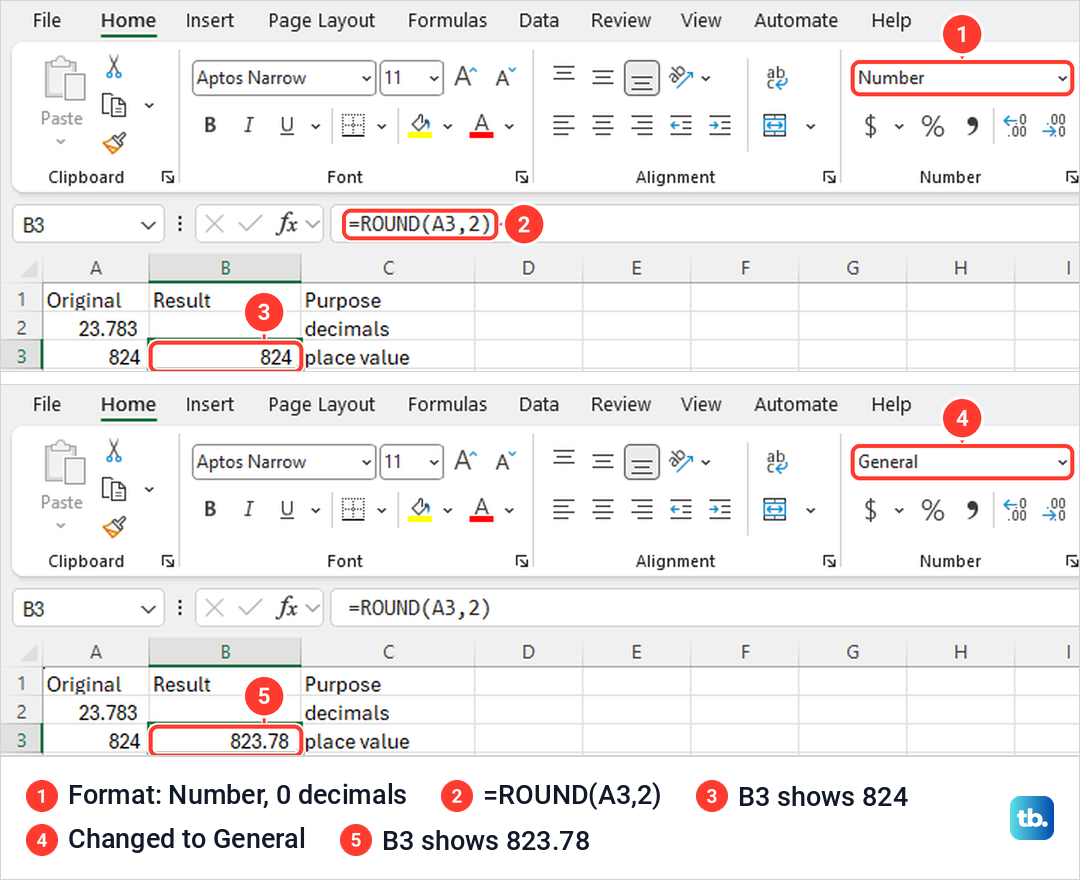
Task: Apply Comma style in upper ribbon
Action: point(972,126)
